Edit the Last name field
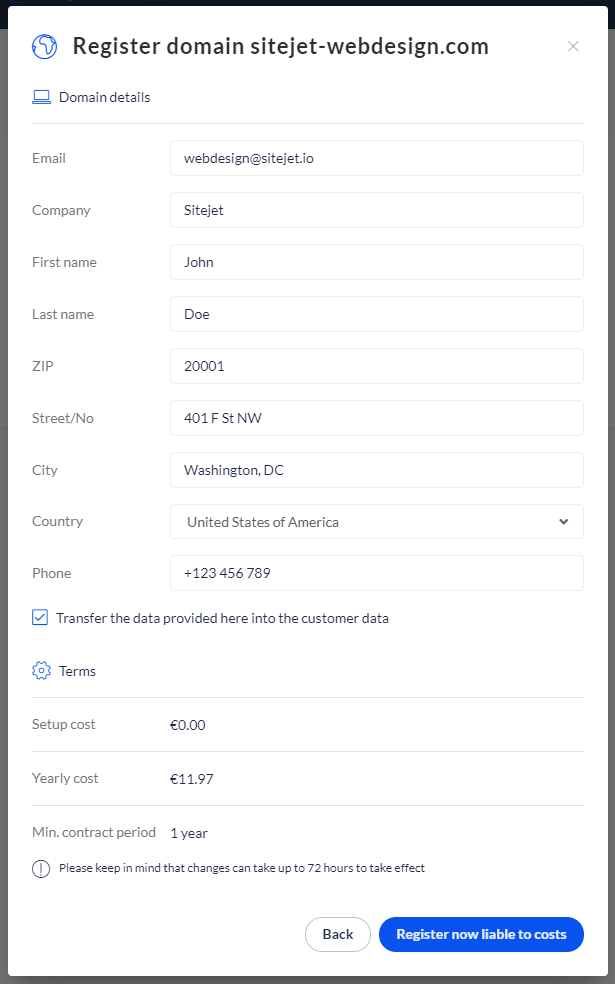Screen dimensions: 615x984 [x=376, y=314]
